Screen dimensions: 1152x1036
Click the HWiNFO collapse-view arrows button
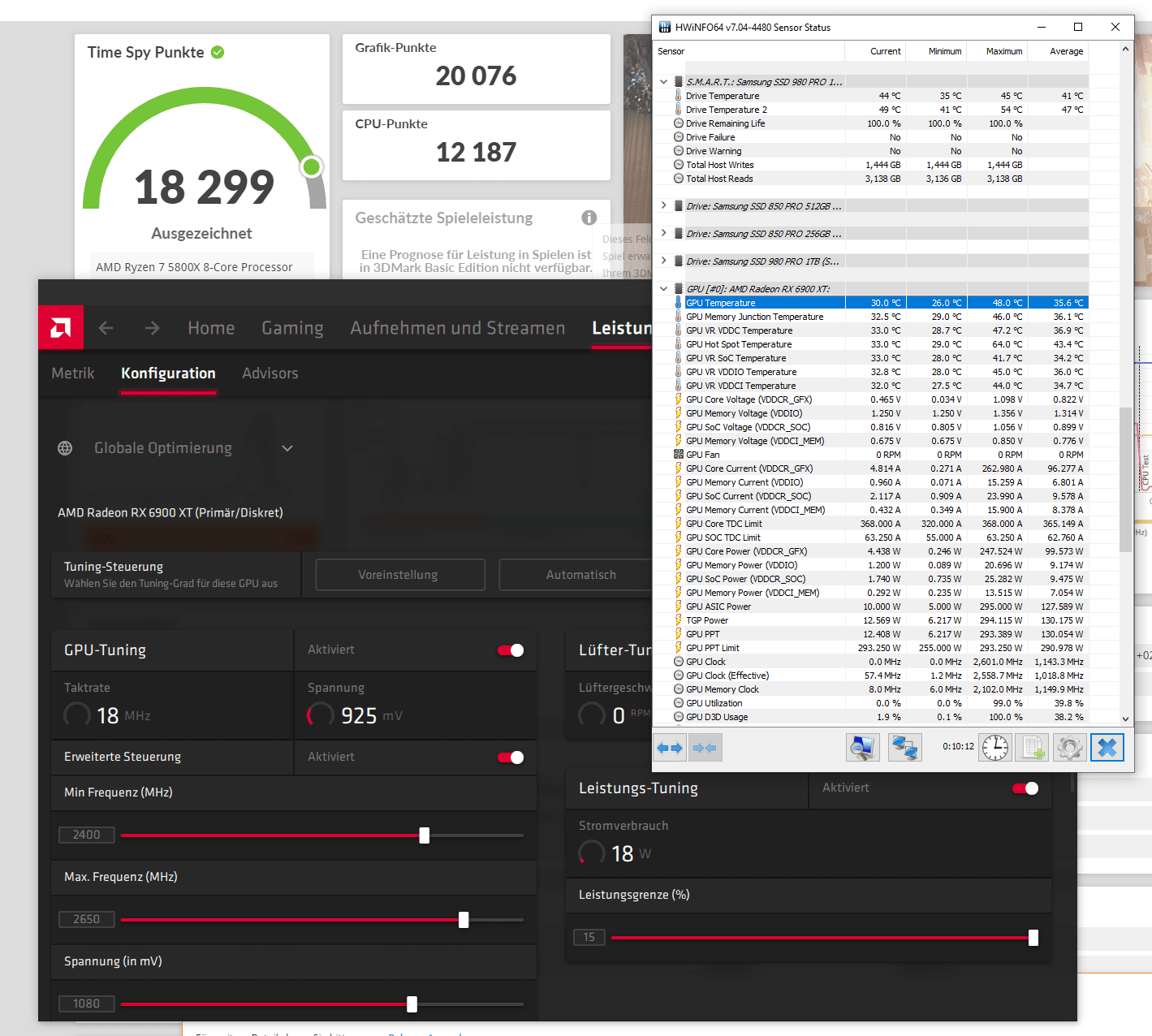(705, 748)
